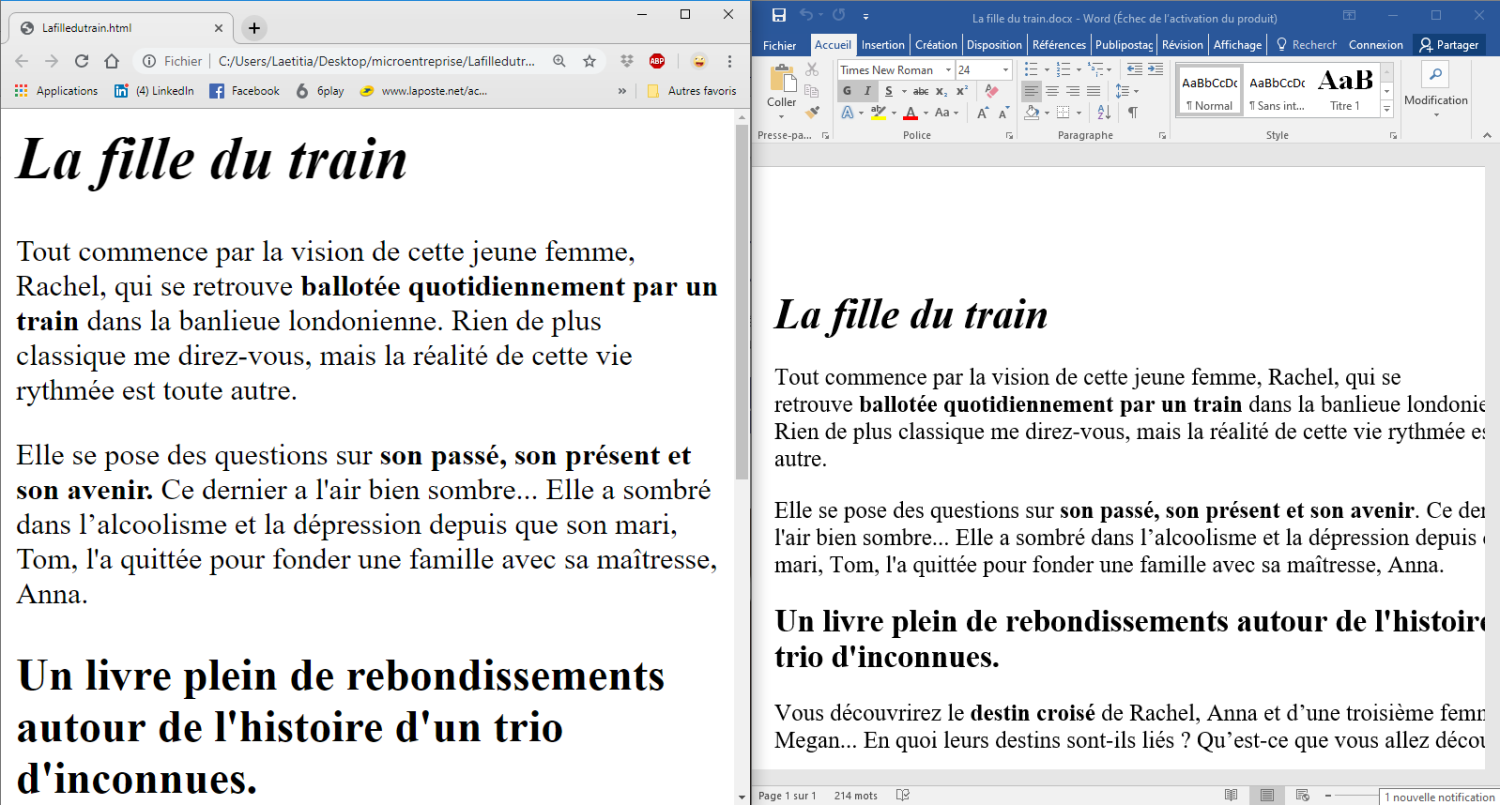
Task: Reload the Lafilledutrain.html page
Action: click(x=82, y=61)
